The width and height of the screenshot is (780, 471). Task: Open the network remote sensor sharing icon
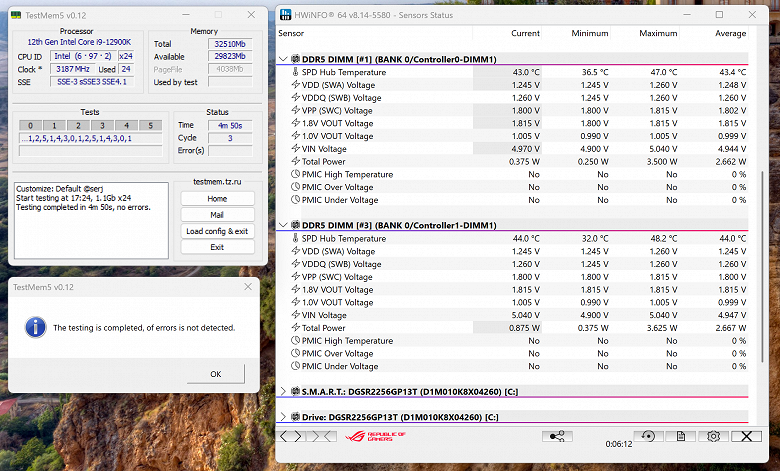(557, 437)
